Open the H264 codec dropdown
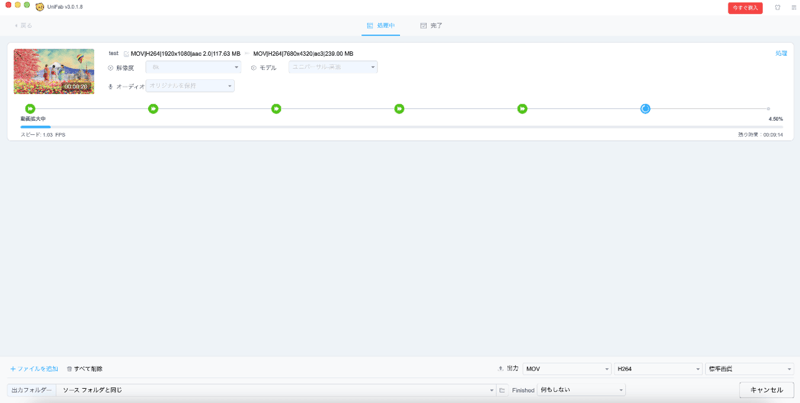 click(657, 369)
